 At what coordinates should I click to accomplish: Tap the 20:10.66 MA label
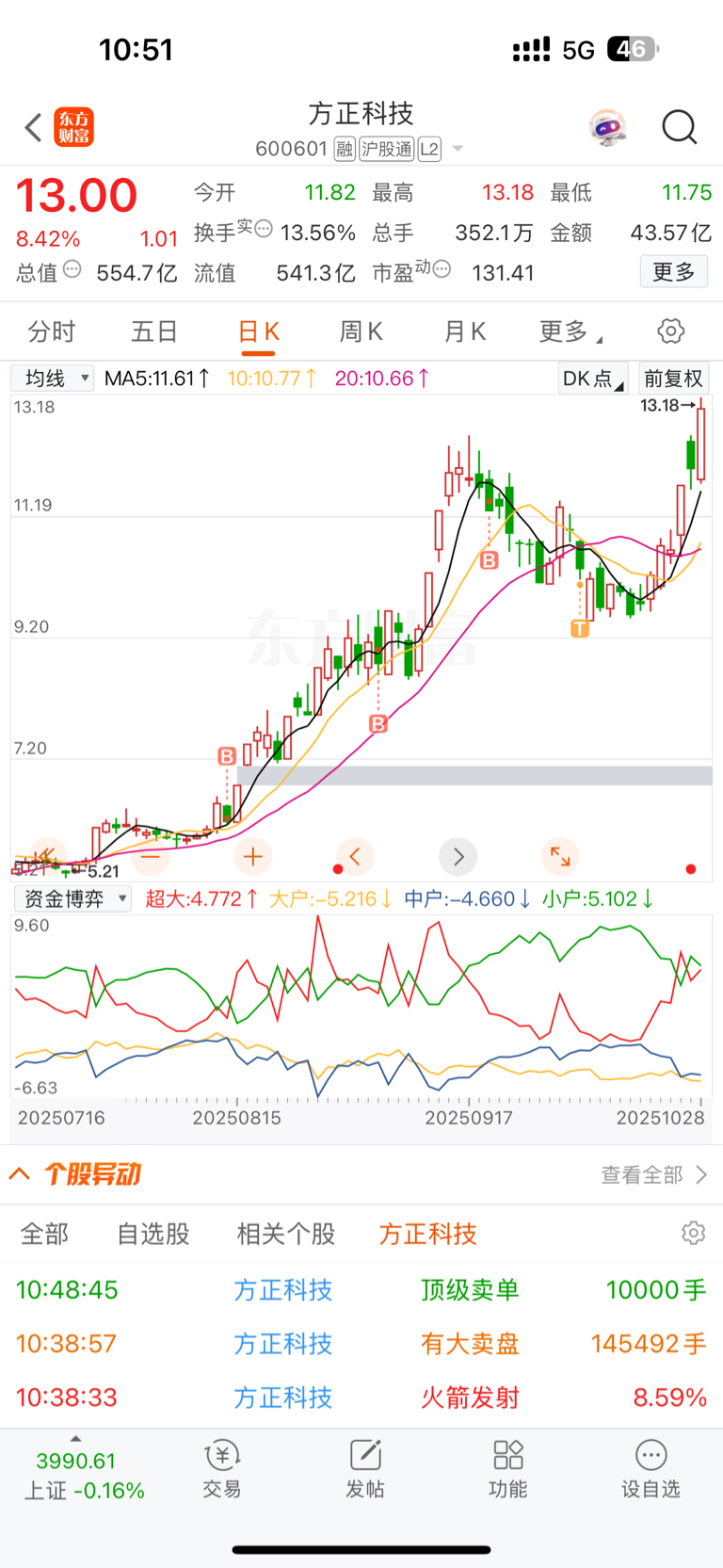[x=383, y=379]
